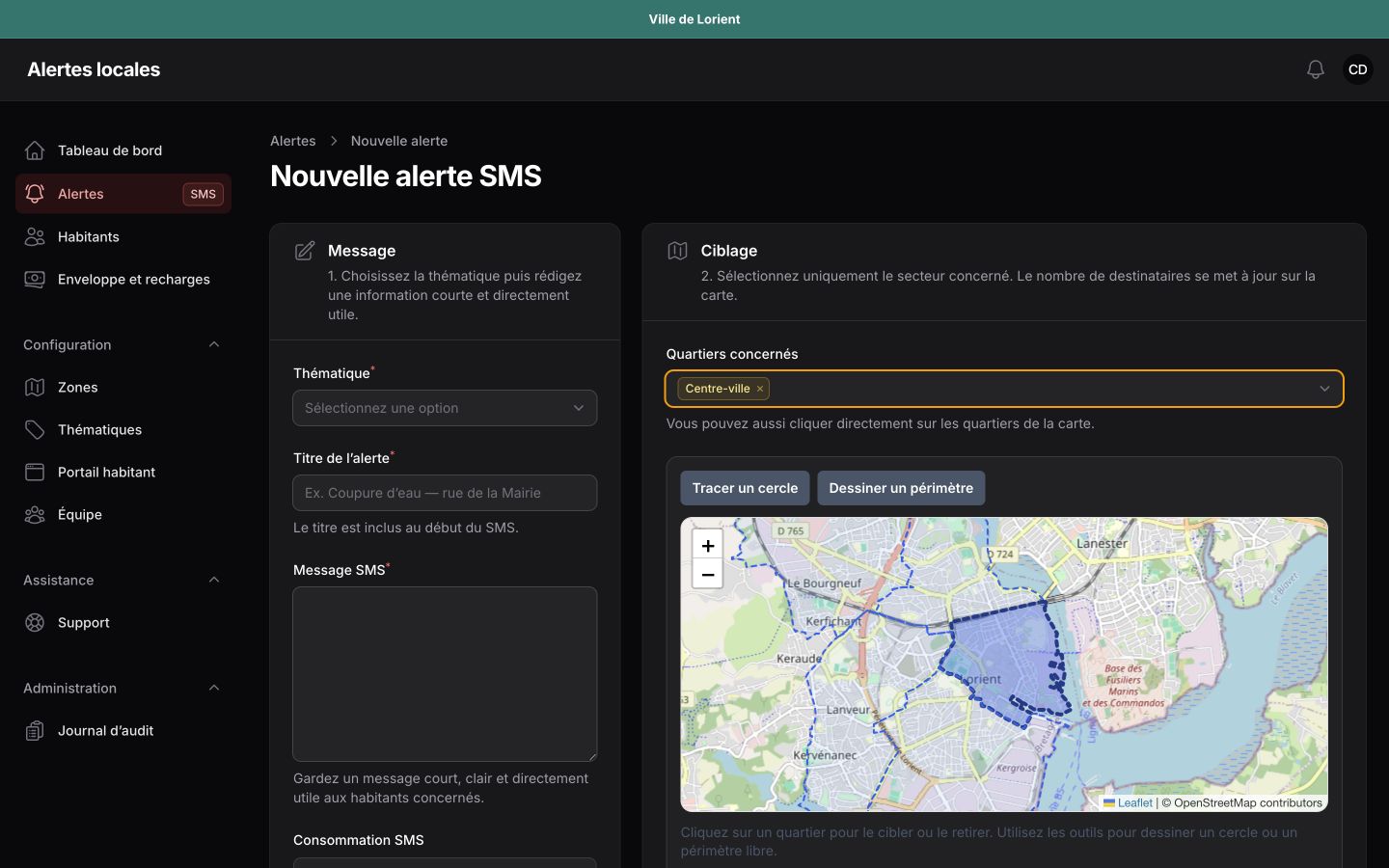This screenshot has height=868, width=1389.
Task: Click inside the Quartiers concernés field
Action: 1004,389
